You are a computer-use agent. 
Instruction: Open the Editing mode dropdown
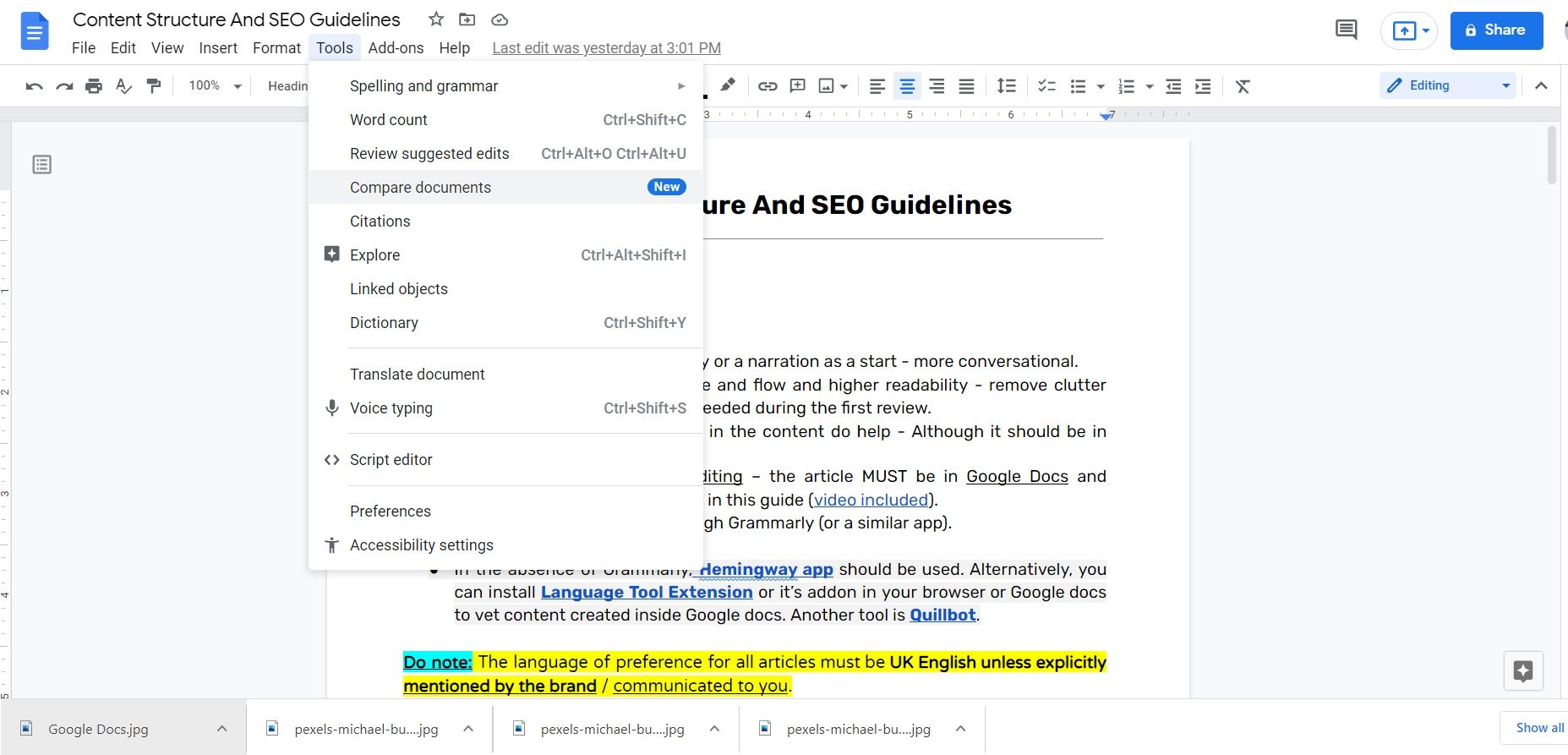coord(1447,85)
